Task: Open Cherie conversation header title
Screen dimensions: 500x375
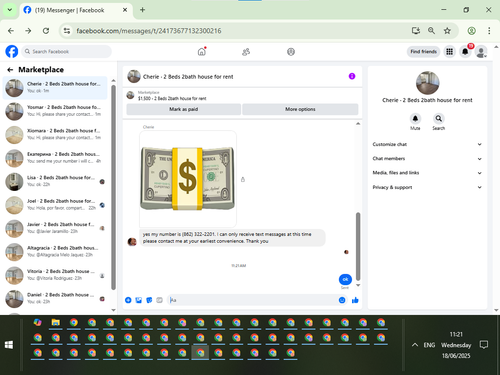Action: (x=188, y=77)
